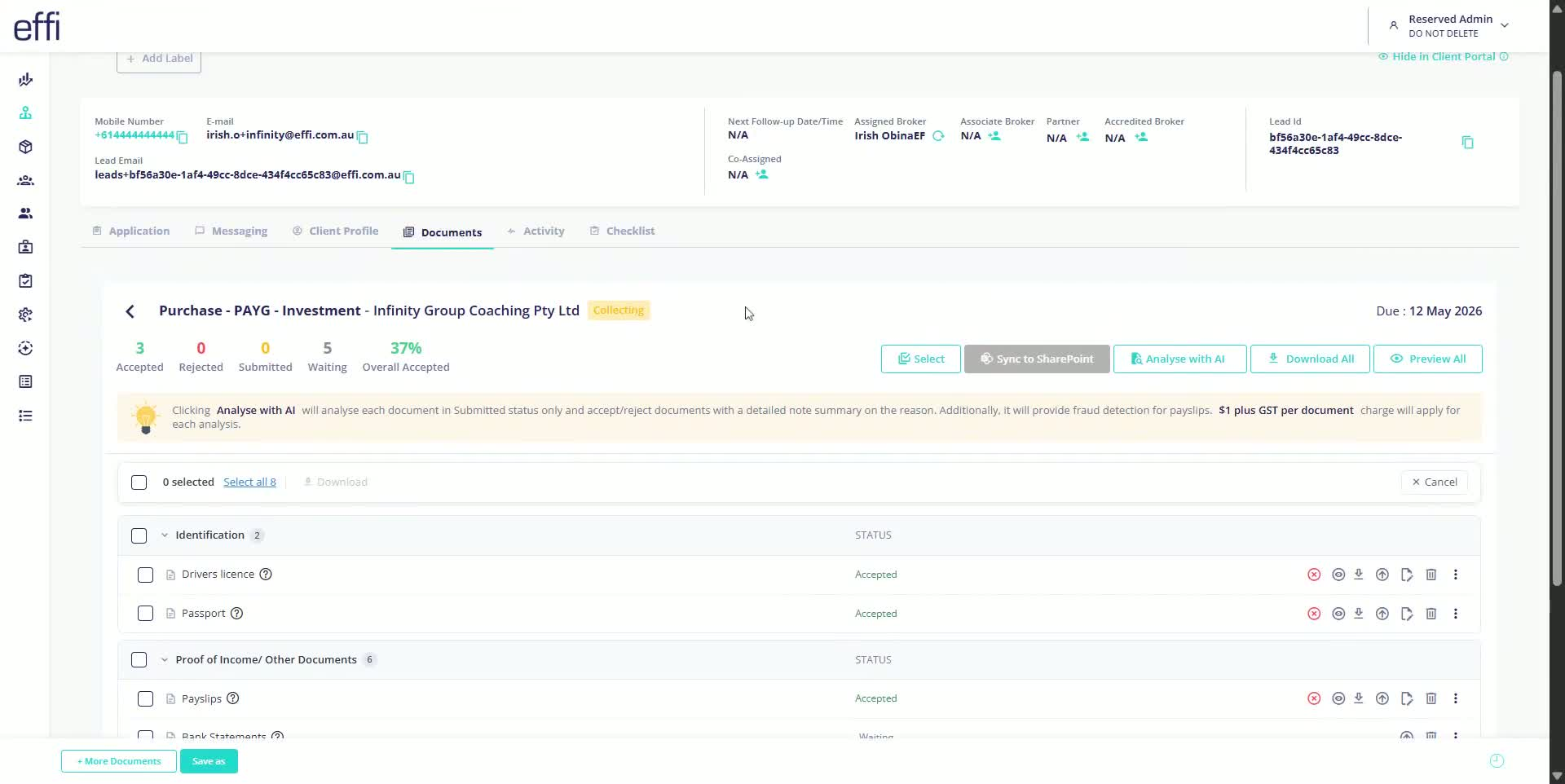Copy the Lead Id value
Viewport: 1565px width, 784px height.
(1467, 143)
